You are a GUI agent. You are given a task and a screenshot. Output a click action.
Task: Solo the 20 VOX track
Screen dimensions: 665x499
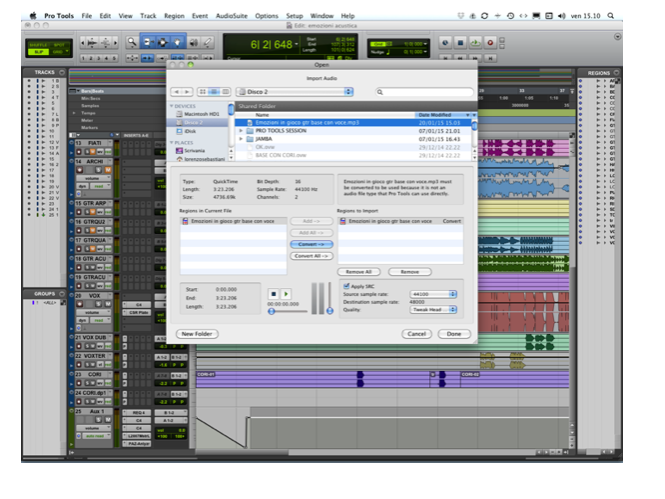coord(98,304)
